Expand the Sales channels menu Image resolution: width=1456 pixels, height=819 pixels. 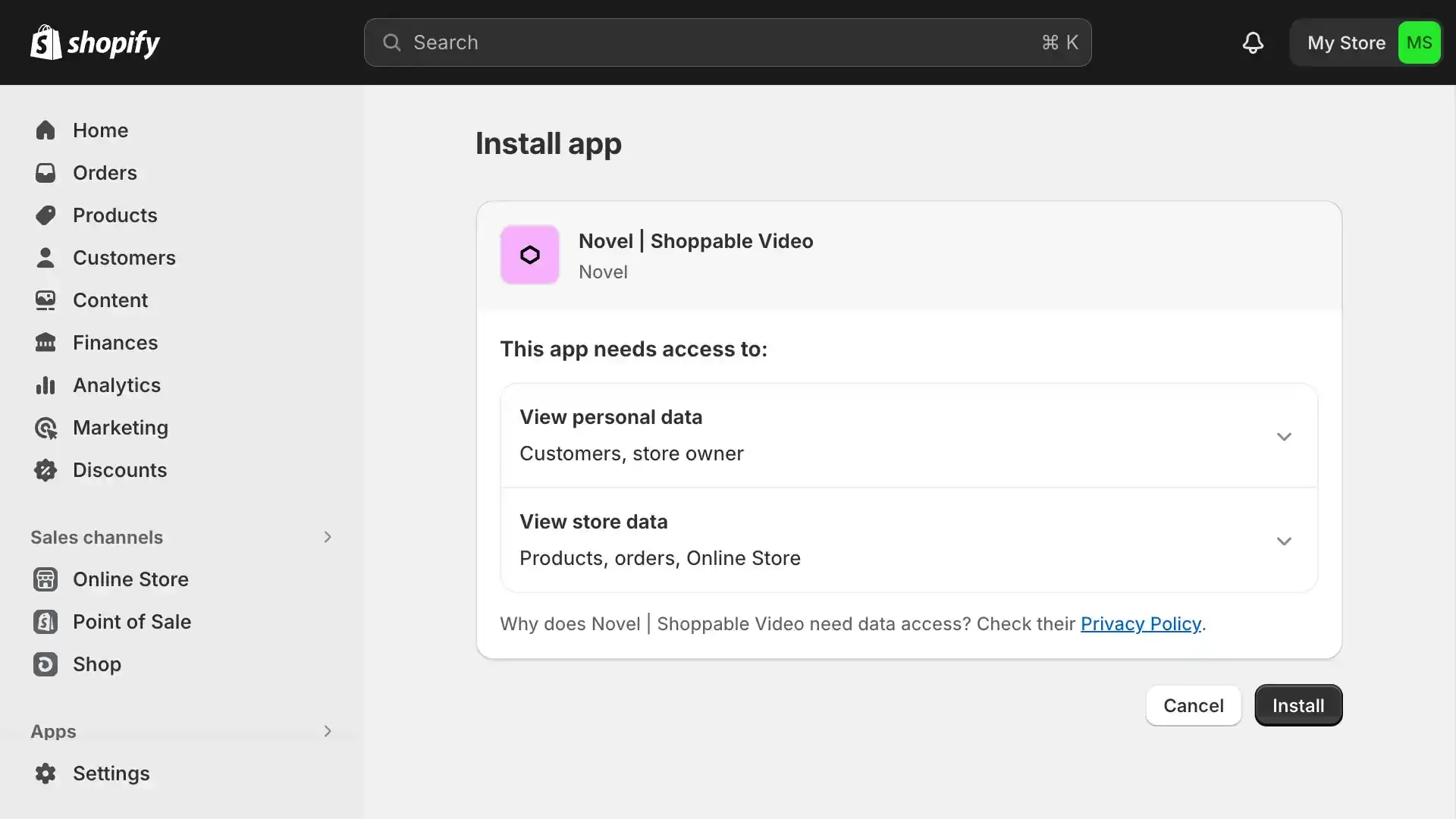[x=326, y=537]
